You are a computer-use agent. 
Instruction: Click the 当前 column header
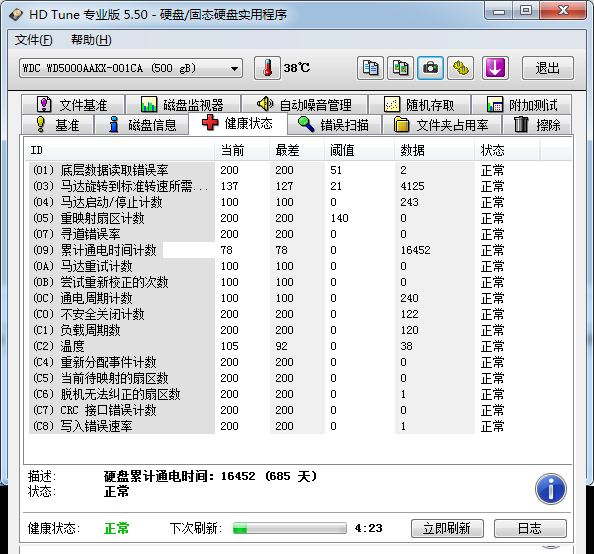point(242,150)
